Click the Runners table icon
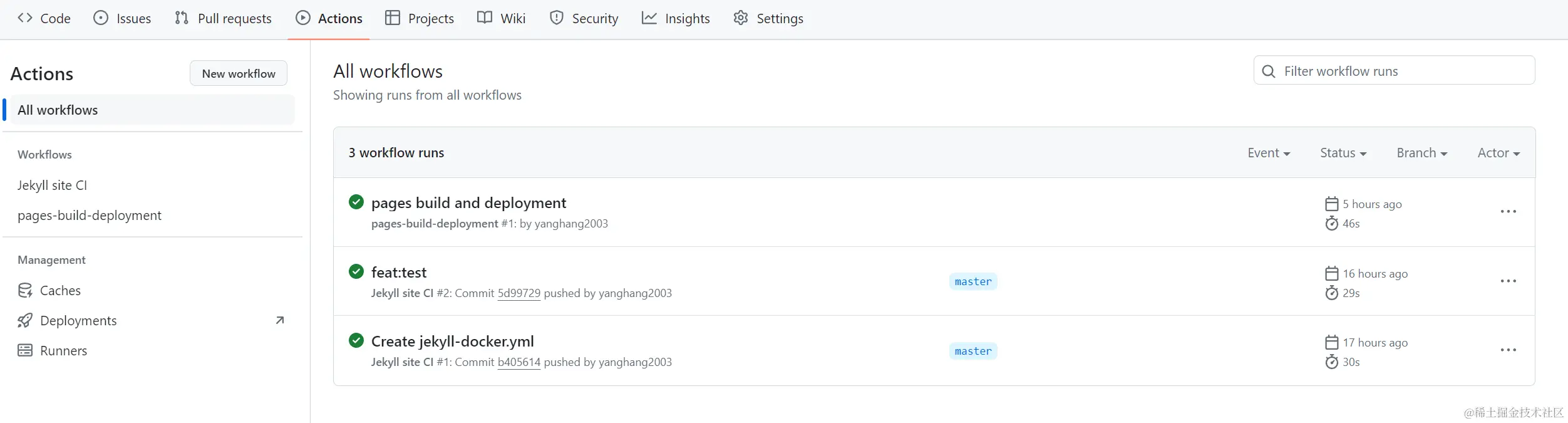The height and width of the screenshot is (423, 1568). point(25,350)
